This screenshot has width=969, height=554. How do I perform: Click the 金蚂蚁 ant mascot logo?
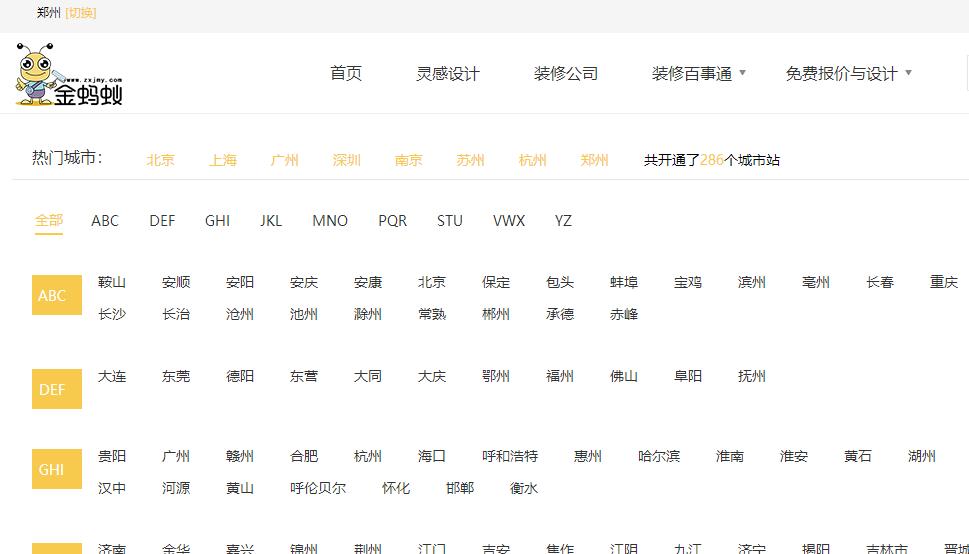coord(68,76)
